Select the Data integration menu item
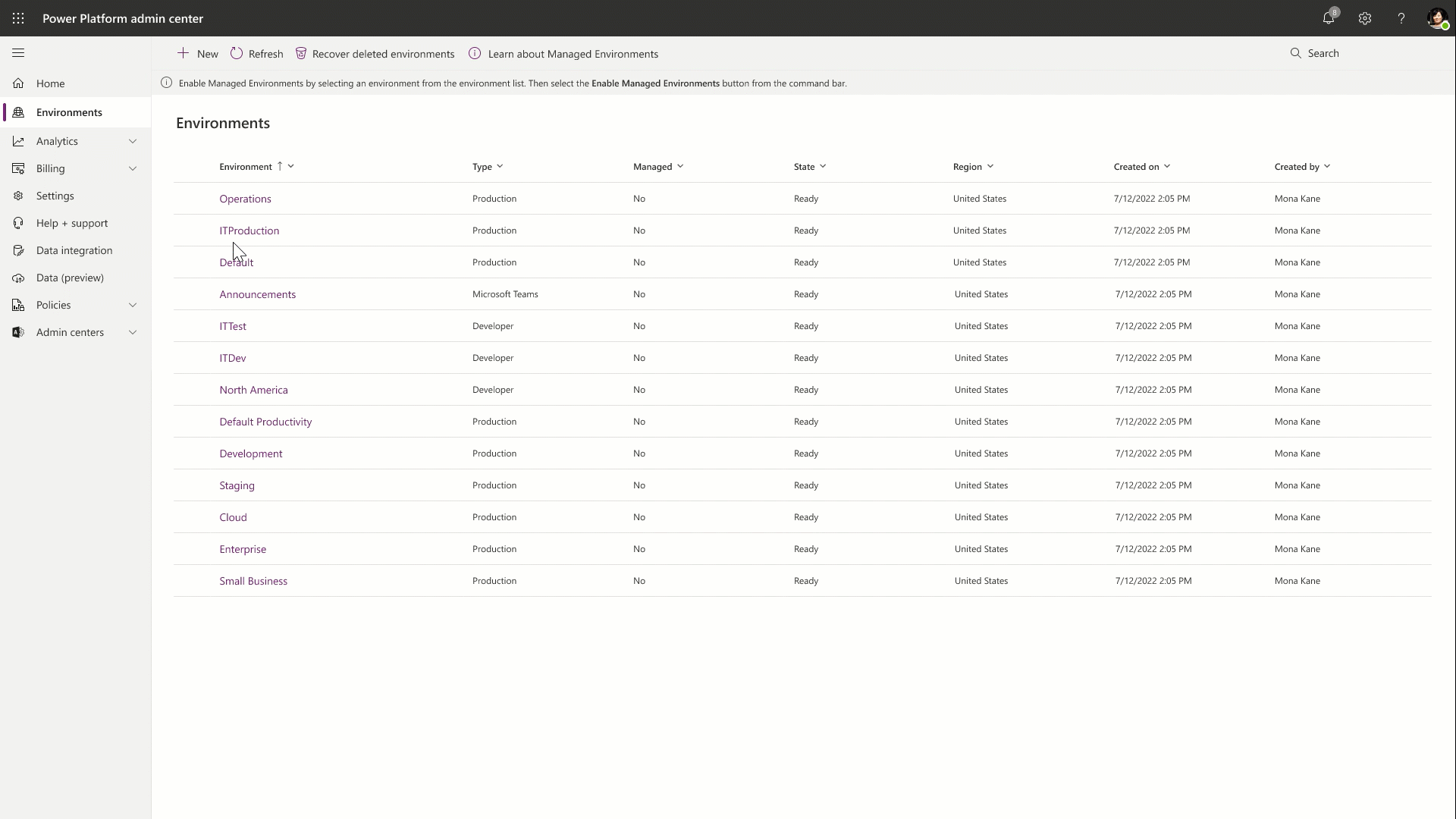 pos(74,250)
